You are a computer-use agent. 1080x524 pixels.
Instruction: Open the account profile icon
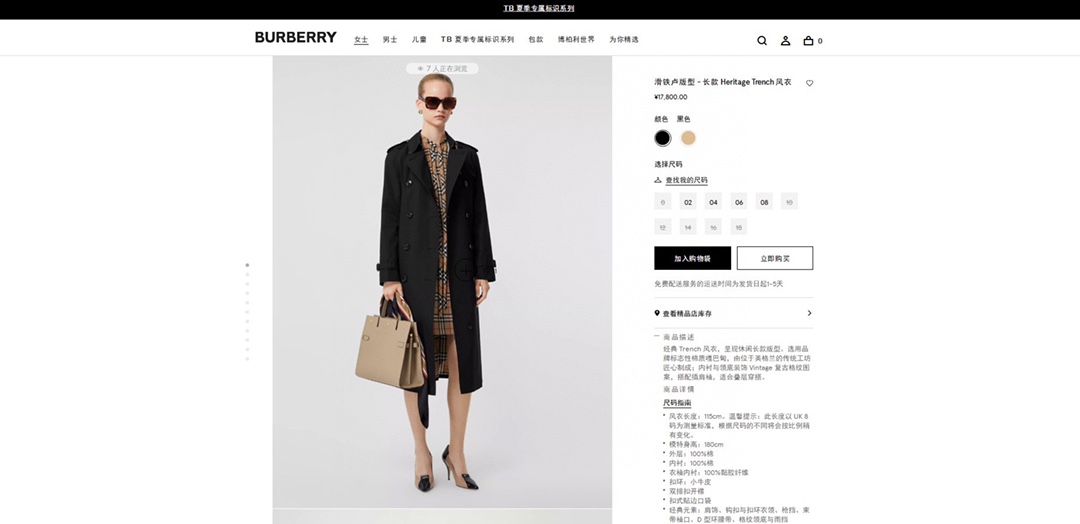[x=785, y=41]
